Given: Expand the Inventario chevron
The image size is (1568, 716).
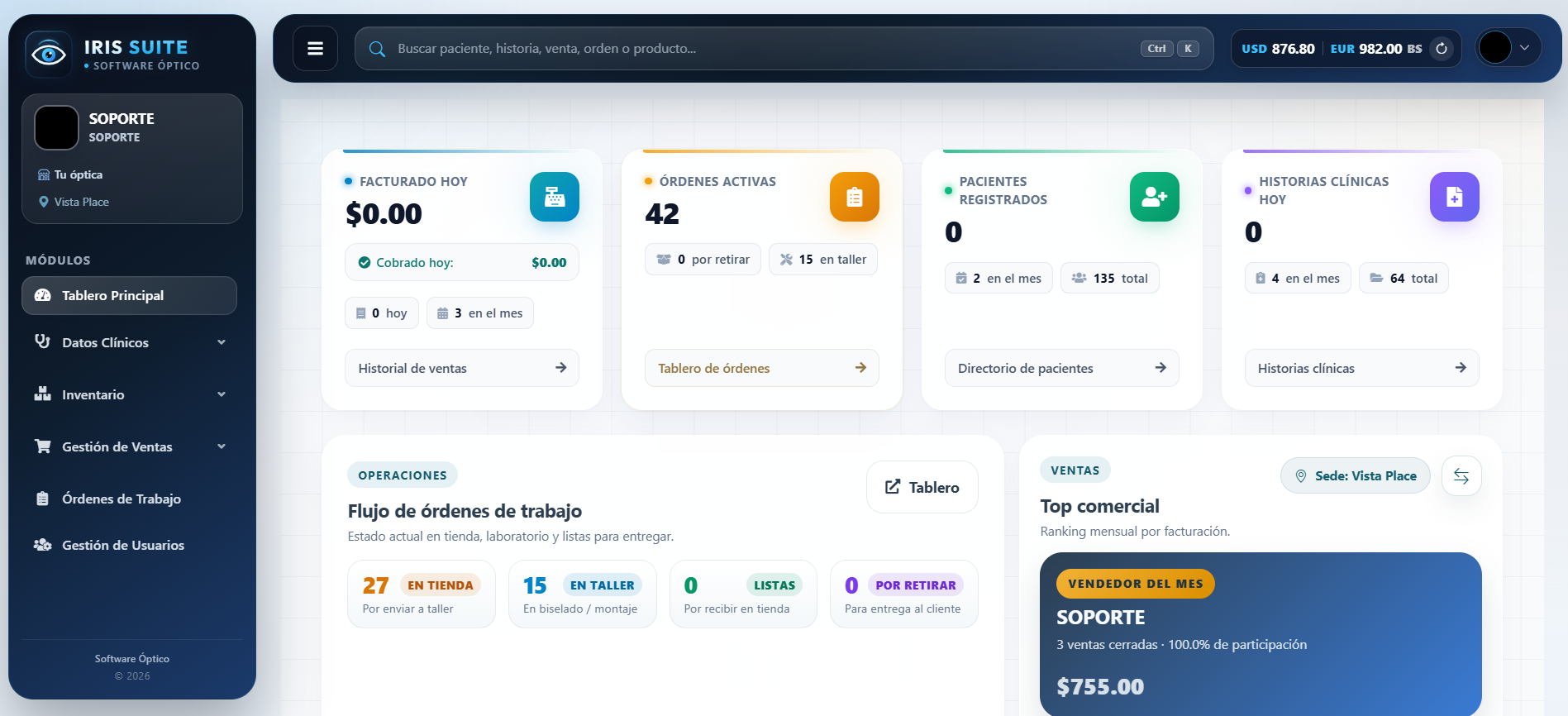Looking at the screenshot, I should point(222,394).
